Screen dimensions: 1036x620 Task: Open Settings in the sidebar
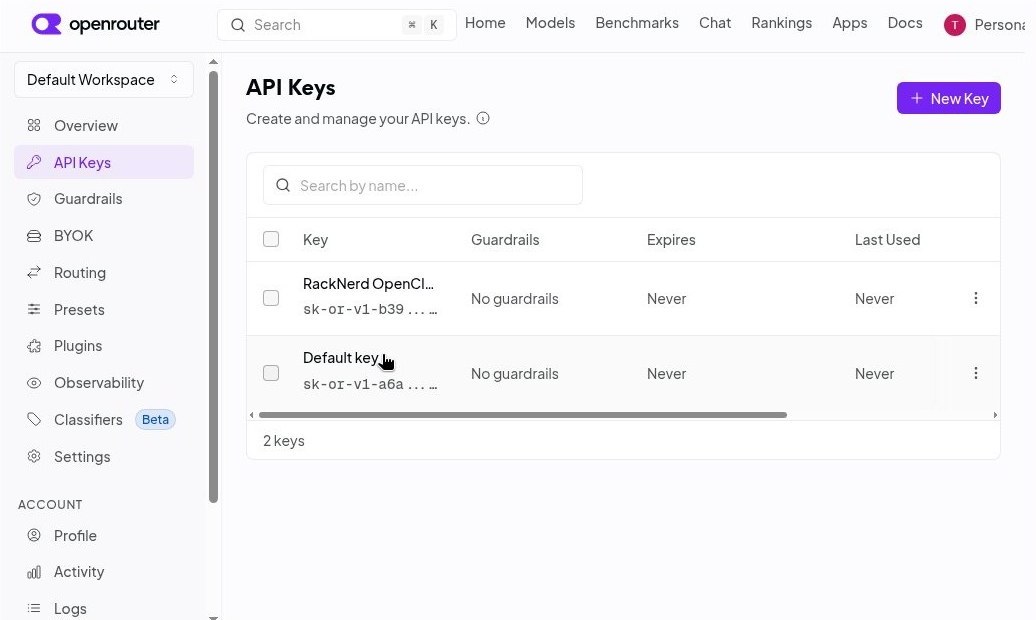[x=104, y=456]
